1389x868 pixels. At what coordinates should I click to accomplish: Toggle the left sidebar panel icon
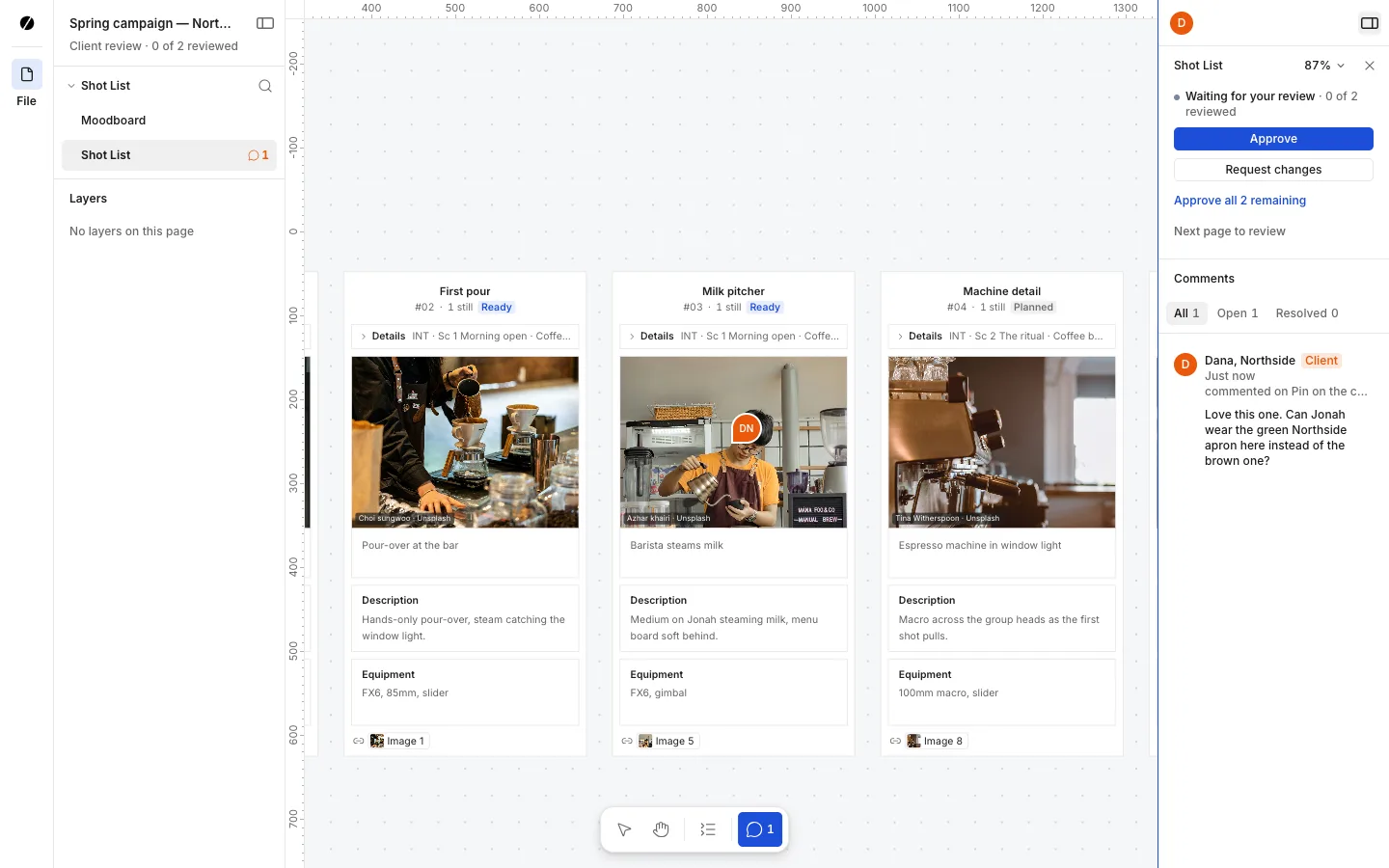265,23
